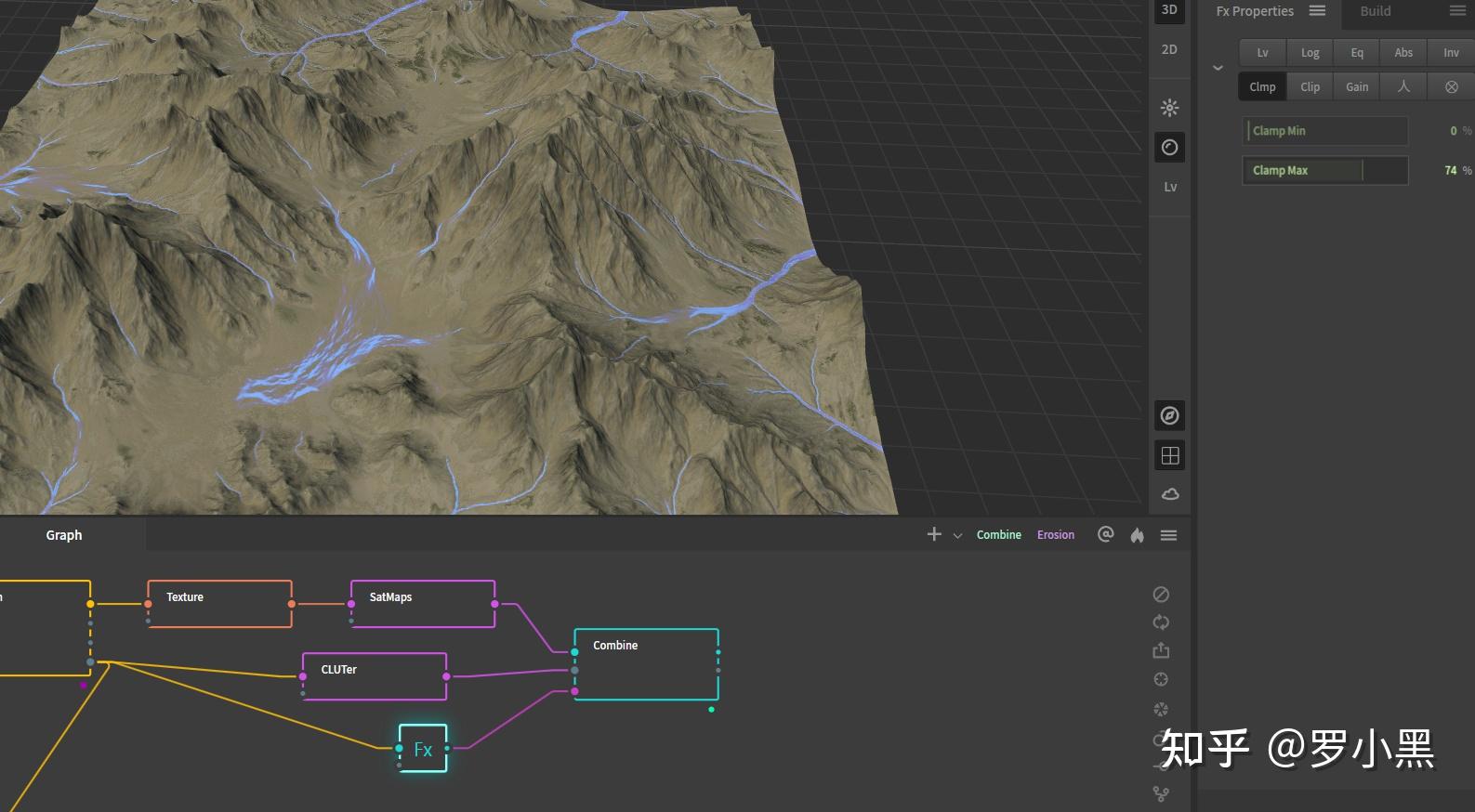The image size is (1475, 812).
Task: Click the export icon beside the graph
Action: point(1161,650)
